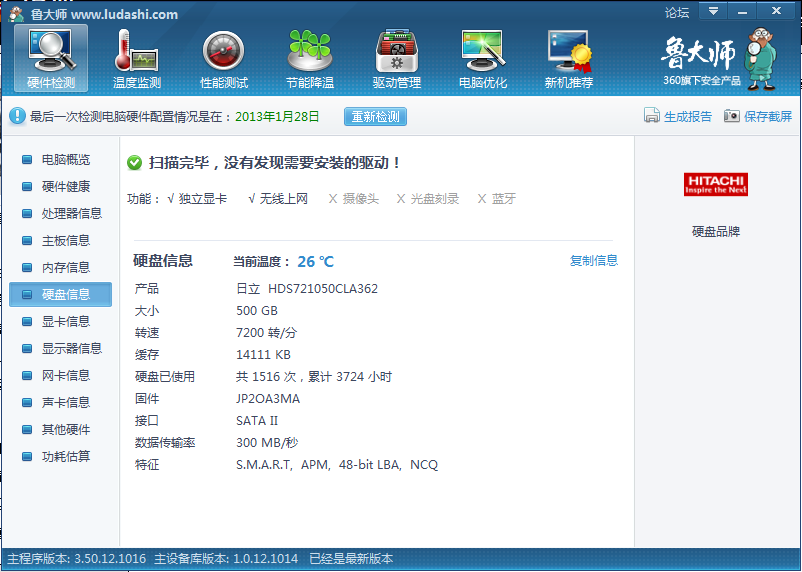
Task: Click the usage value 共 1516 次
Action: click(266, 377)
